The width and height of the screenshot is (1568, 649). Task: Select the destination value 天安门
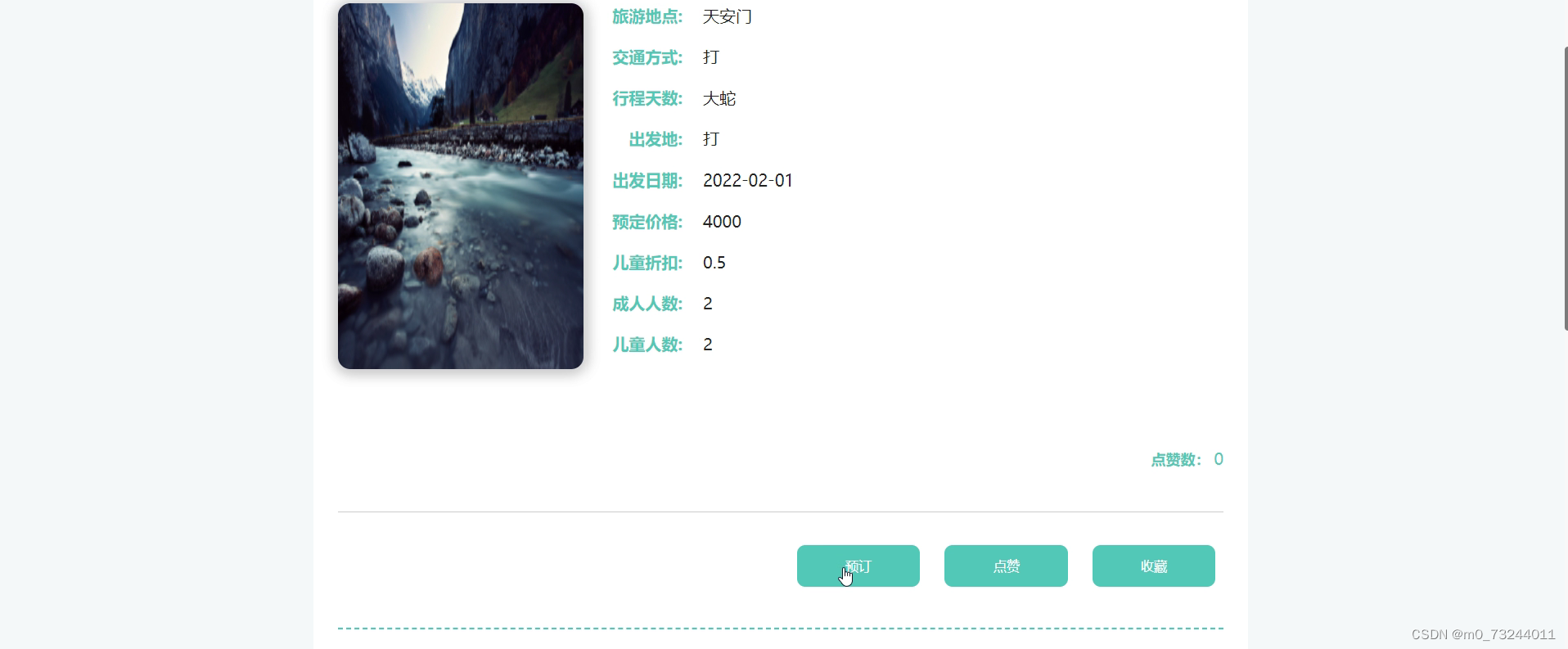(x=728, y=16)
